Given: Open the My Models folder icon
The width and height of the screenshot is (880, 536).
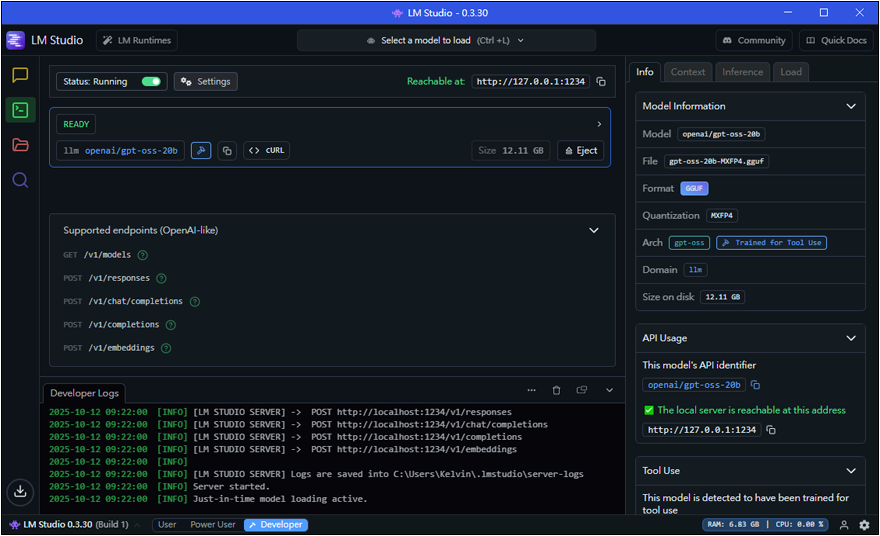Looking at the screenshot, I should 20,145.
